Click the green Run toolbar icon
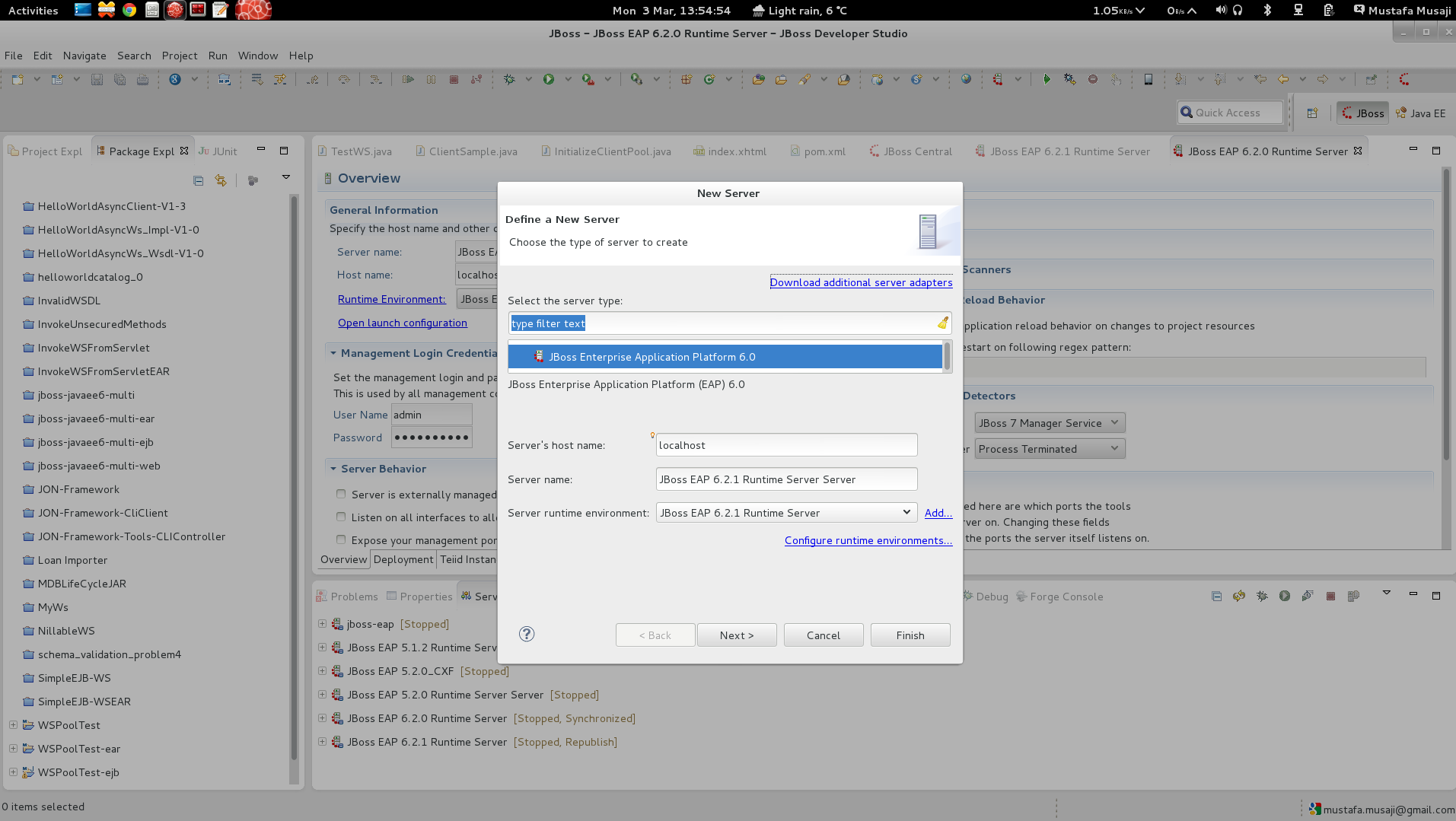Image resolution: width=1456 pixels, height=821 pixels. coord(549,79)
